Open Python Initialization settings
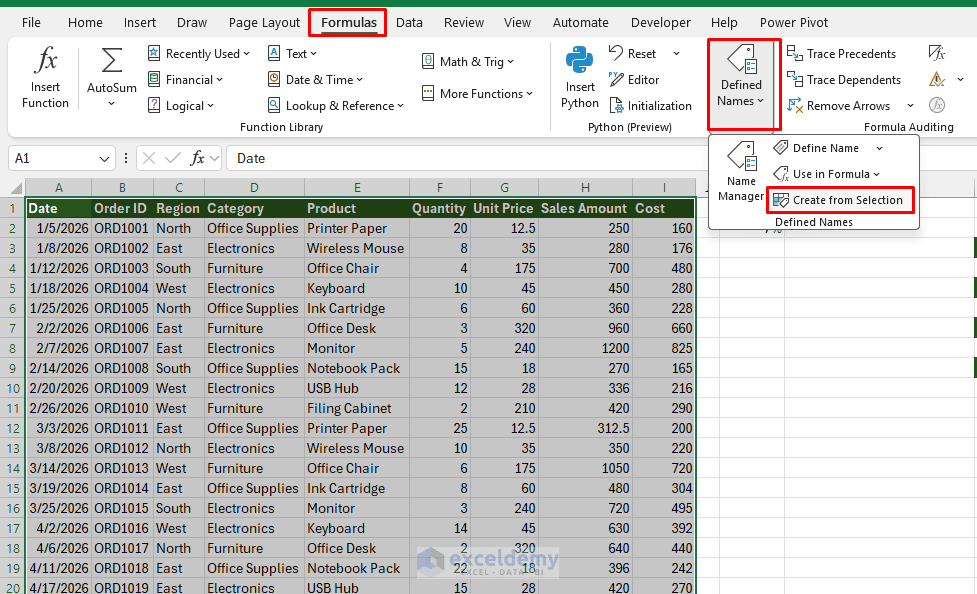 (651, 106)
